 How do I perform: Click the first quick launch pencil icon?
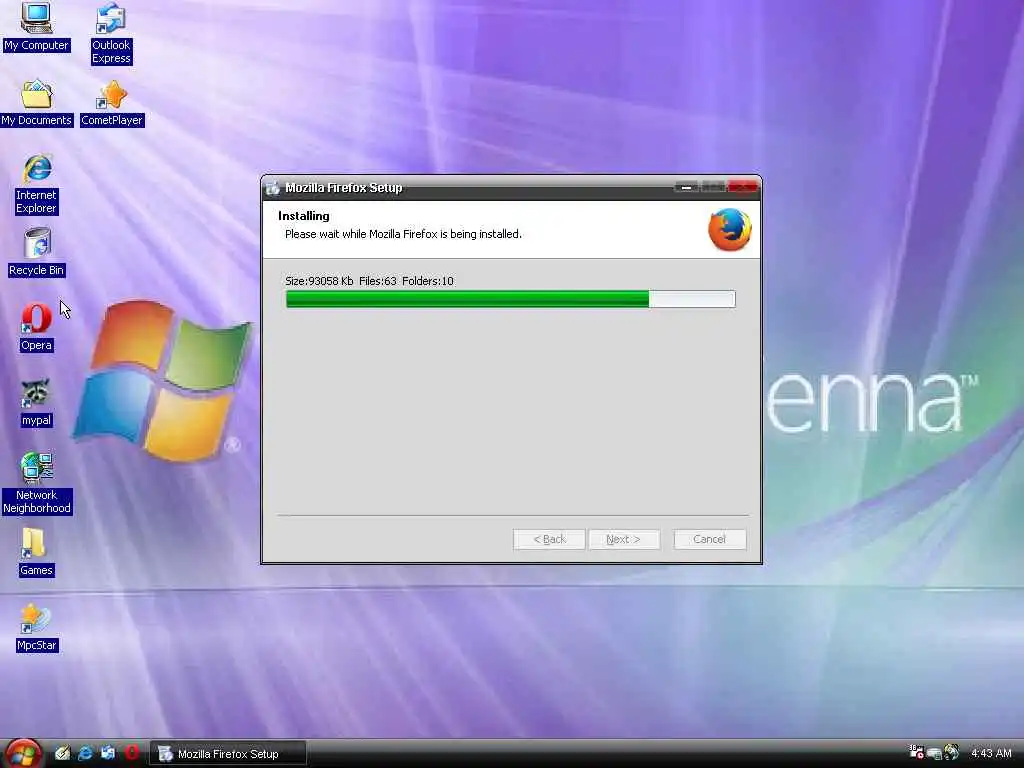[63, 753]
